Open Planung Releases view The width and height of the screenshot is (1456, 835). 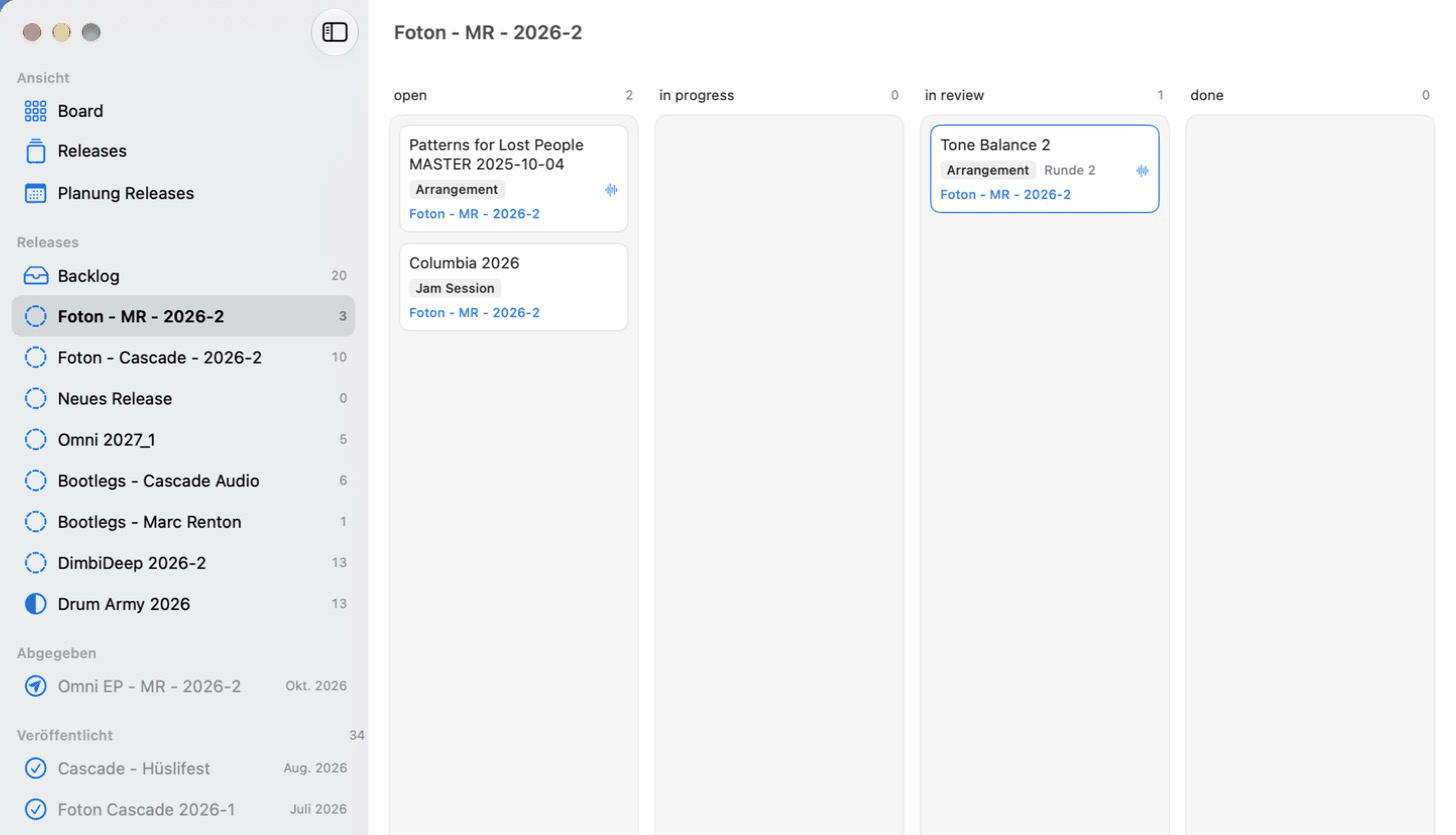pyautogui.click(x=183, y=193)
